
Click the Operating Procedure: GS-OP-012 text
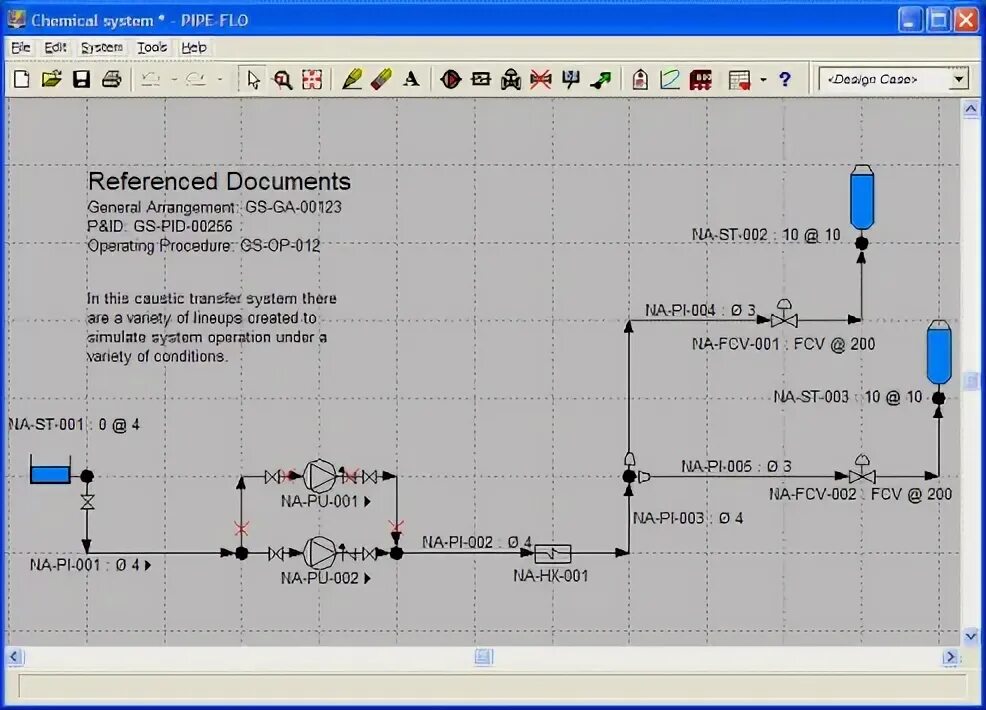pyautogui.click(x=203, y=245)
